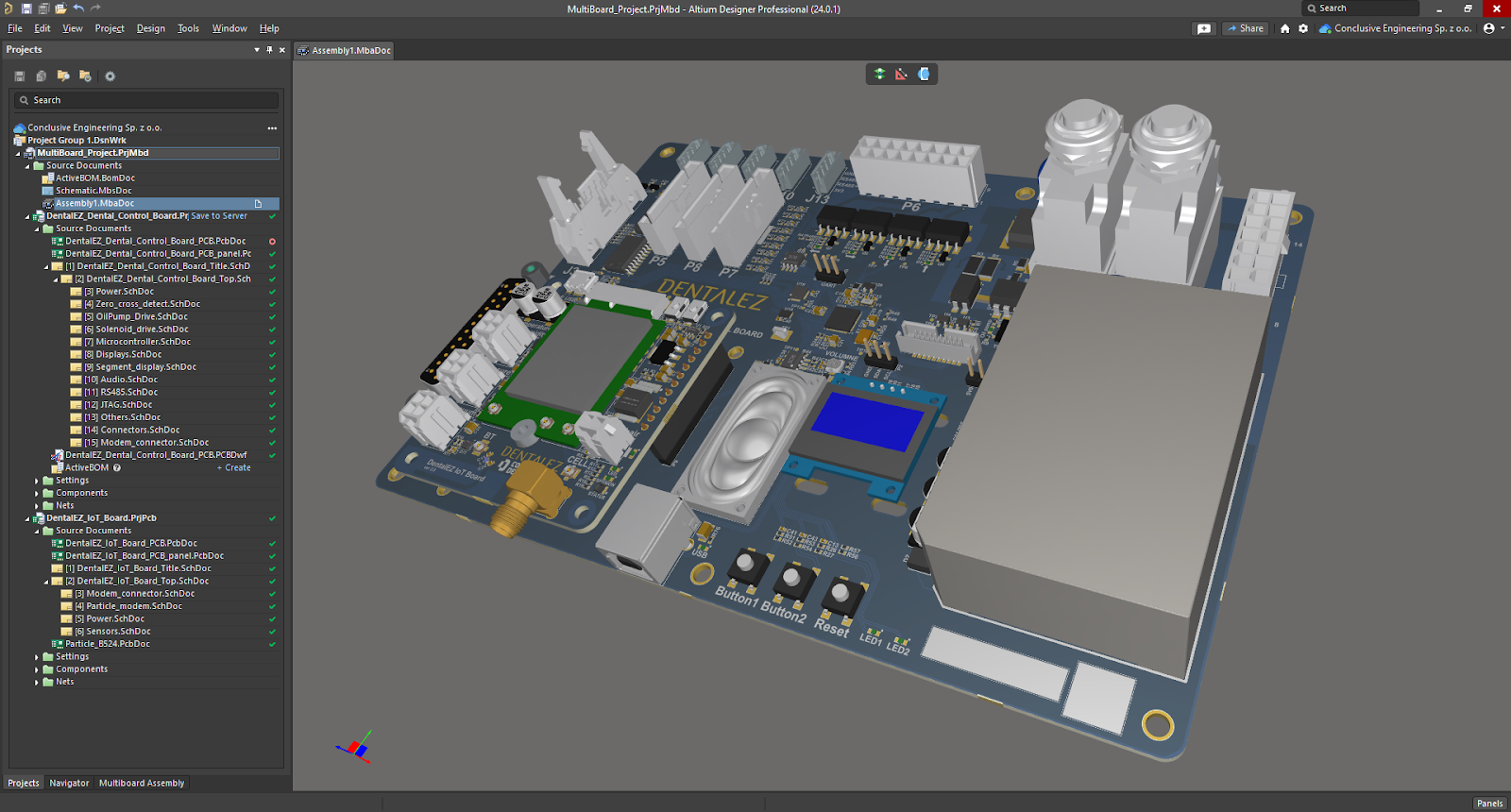1511x812 pixels.
Task: Expand Nets folder under IoT Board project
Action: click(37, 682)
